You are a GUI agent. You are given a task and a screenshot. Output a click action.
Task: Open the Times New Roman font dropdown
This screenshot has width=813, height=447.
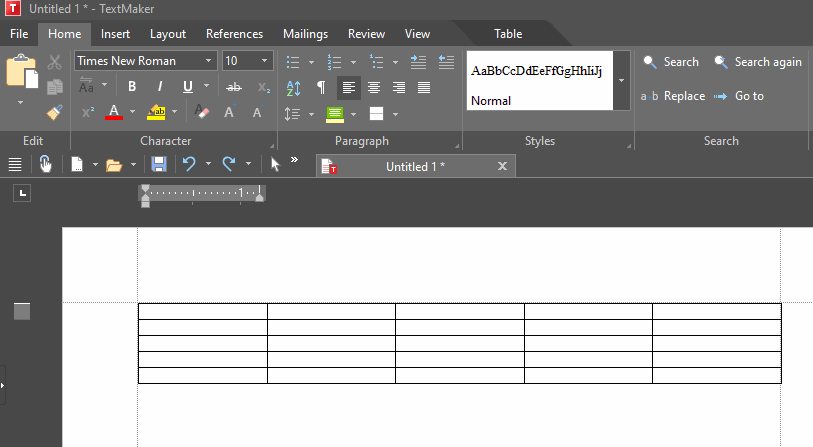point(209,61)
